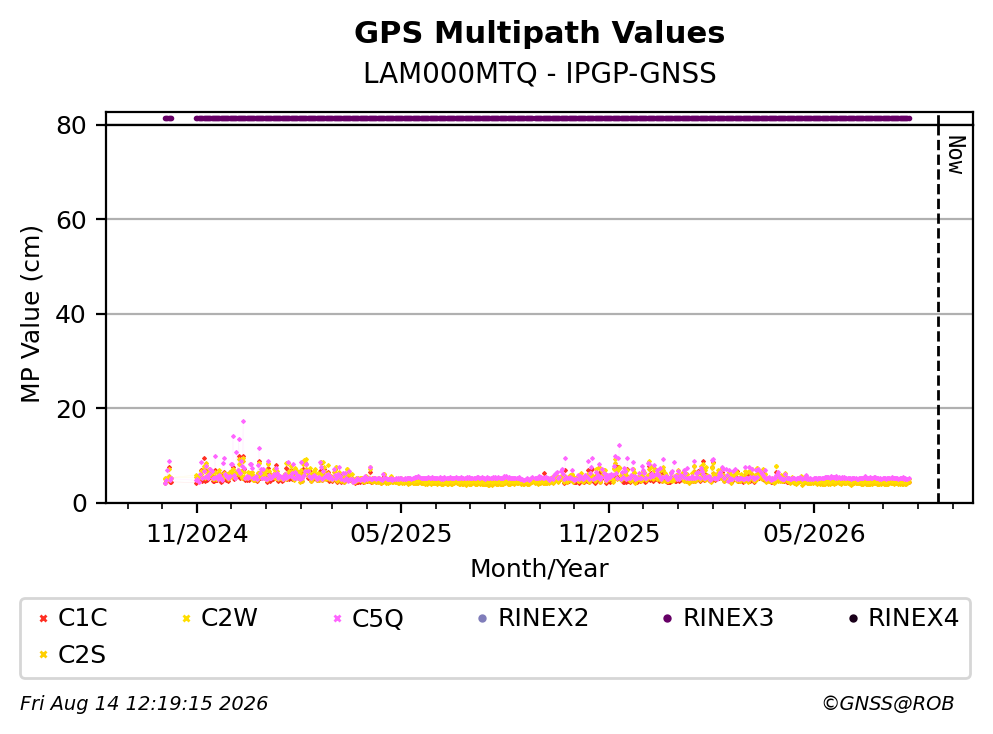Click the dashed Now vertical line label
Screen dimensions: 993x734
956,155
